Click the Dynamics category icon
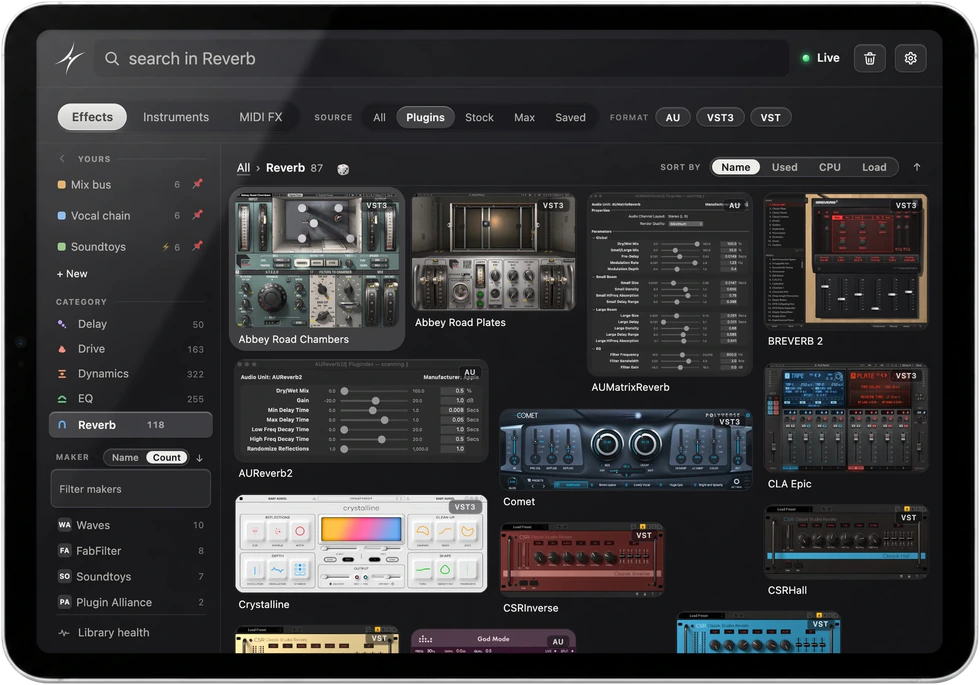 [62, 374]
